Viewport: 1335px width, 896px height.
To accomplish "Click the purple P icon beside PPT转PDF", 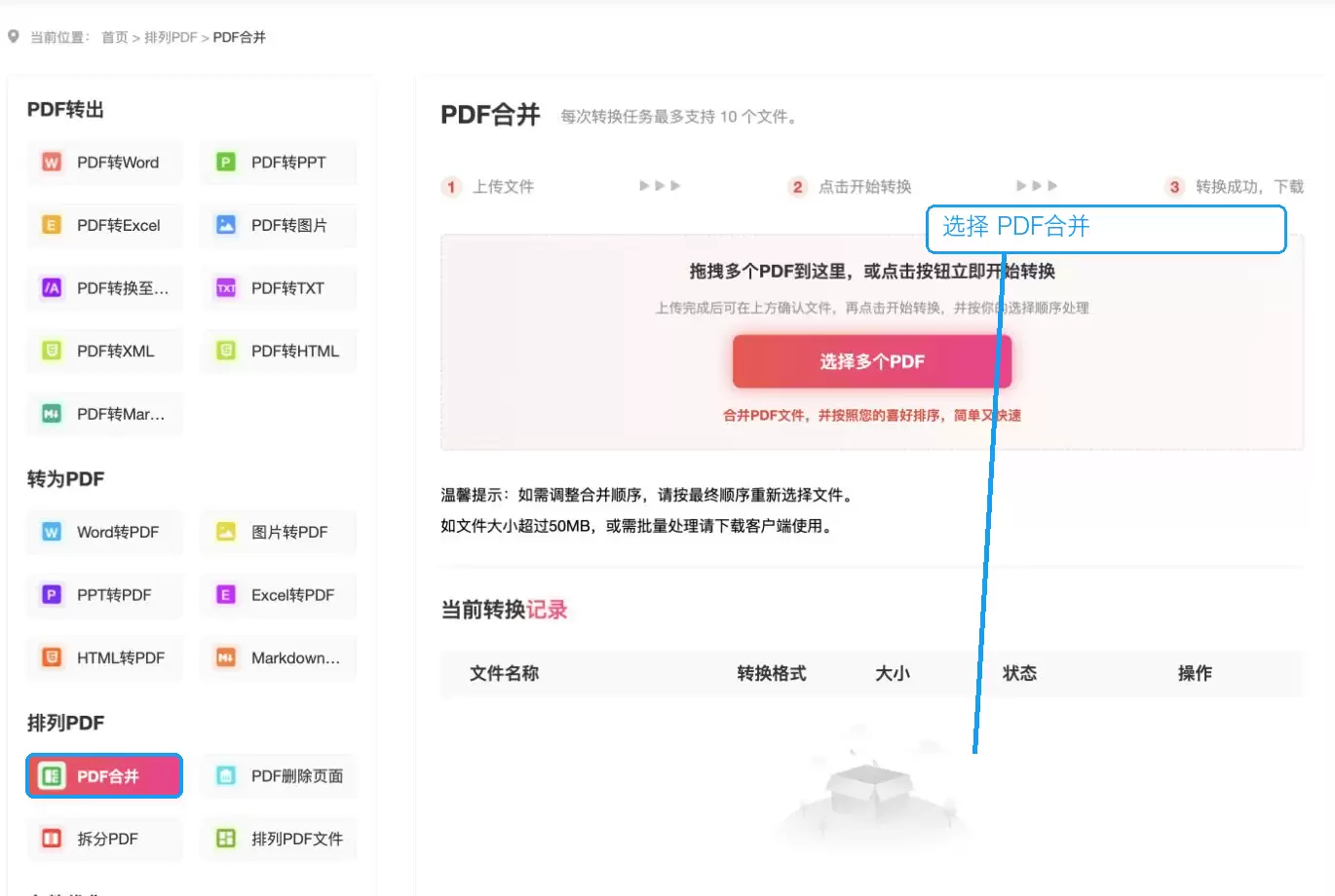I will [52, 595].
